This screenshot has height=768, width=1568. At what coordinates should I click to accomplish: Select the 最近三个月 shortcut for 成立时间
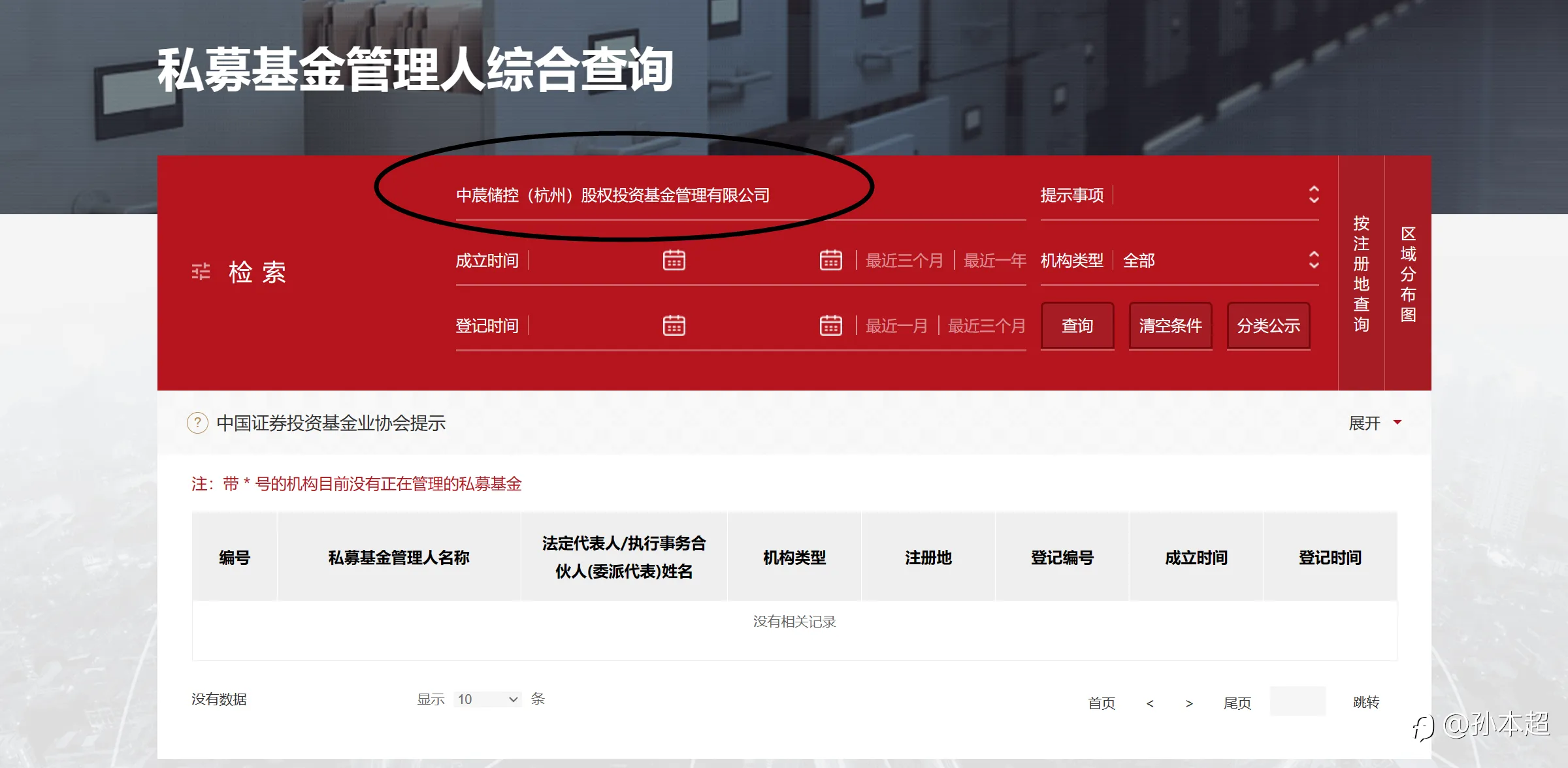pyautogui.click(x=905, y=261)
